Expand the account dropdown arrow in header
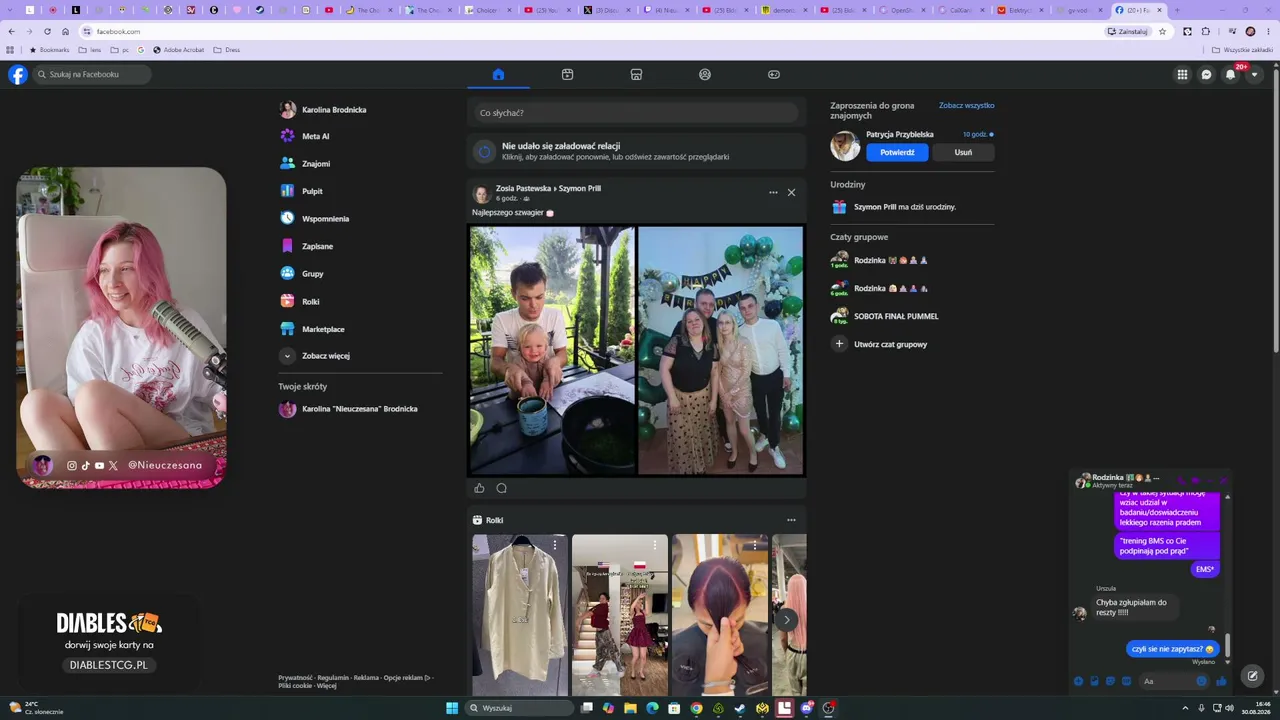Viewport: 1280px width, 720px height. point(1254,74)
